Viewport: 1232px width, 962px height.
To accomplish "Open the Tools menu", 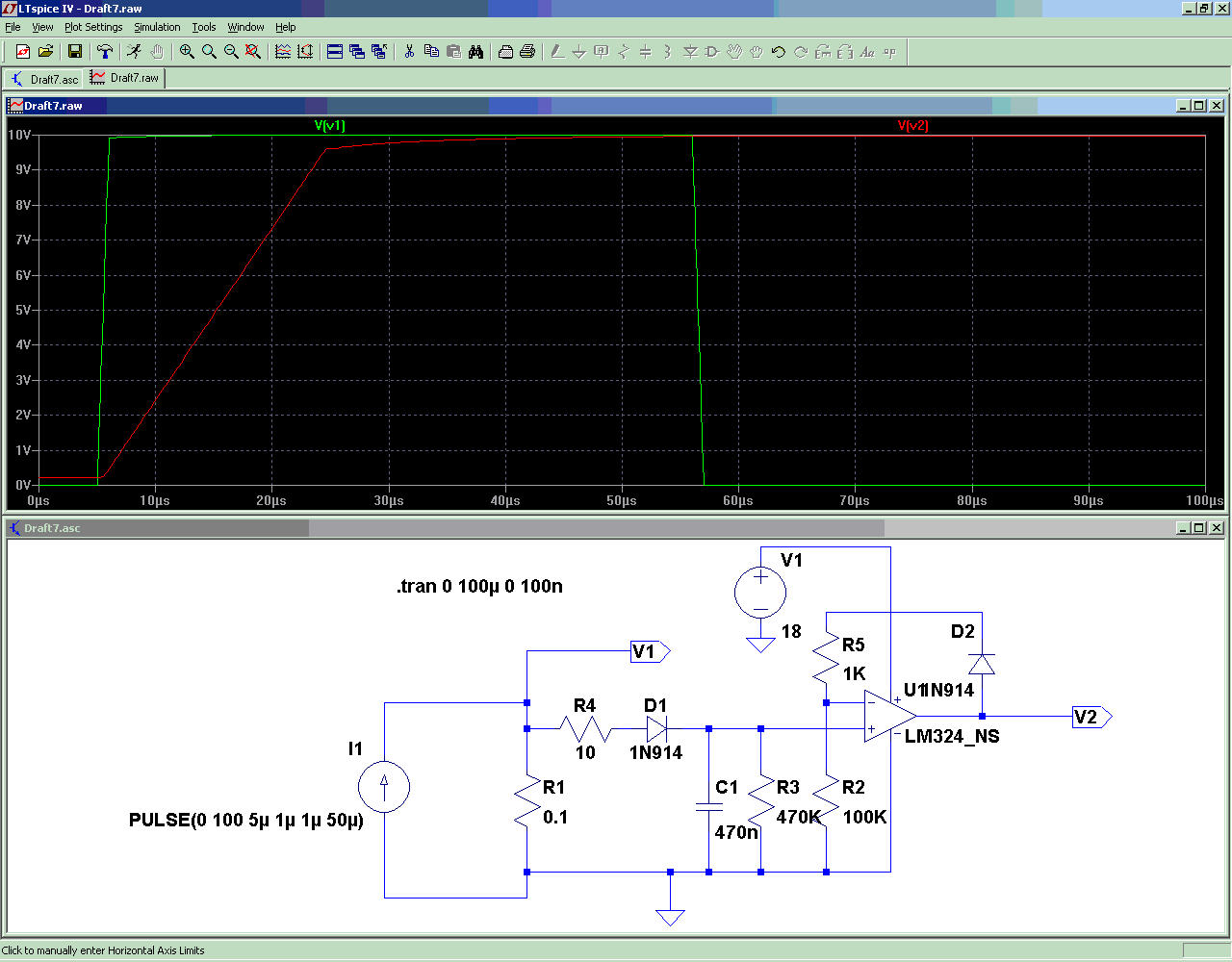I will [x=204, y=27].
